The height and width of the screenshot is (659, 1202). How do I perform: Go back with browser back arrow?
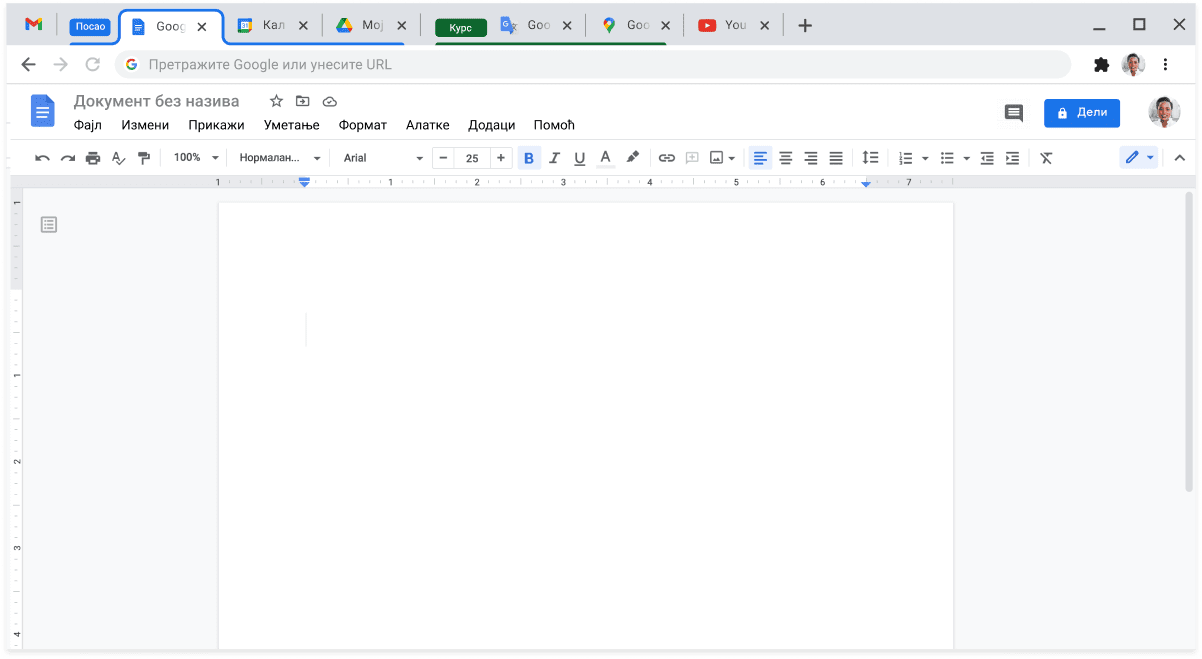click(28, 65)
